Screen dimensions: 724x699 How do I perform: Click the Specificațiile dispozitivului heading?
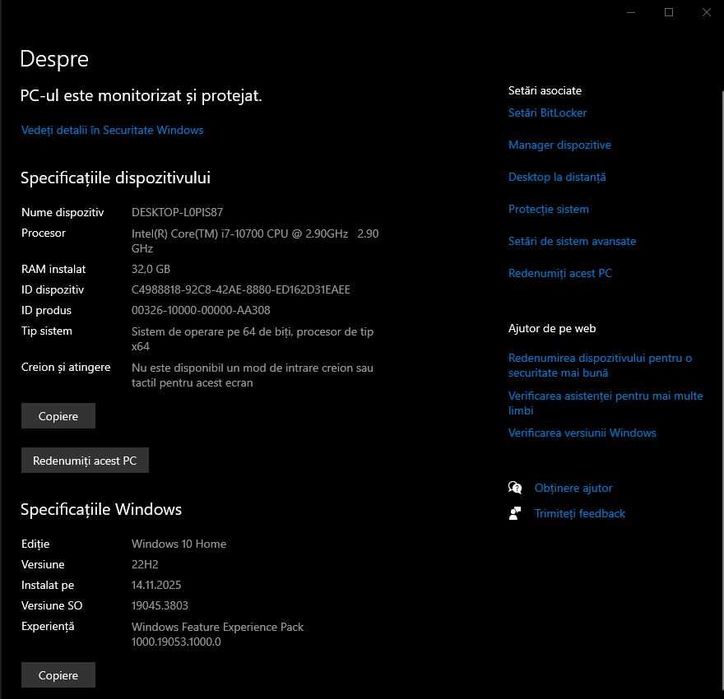tap(115, 178)
